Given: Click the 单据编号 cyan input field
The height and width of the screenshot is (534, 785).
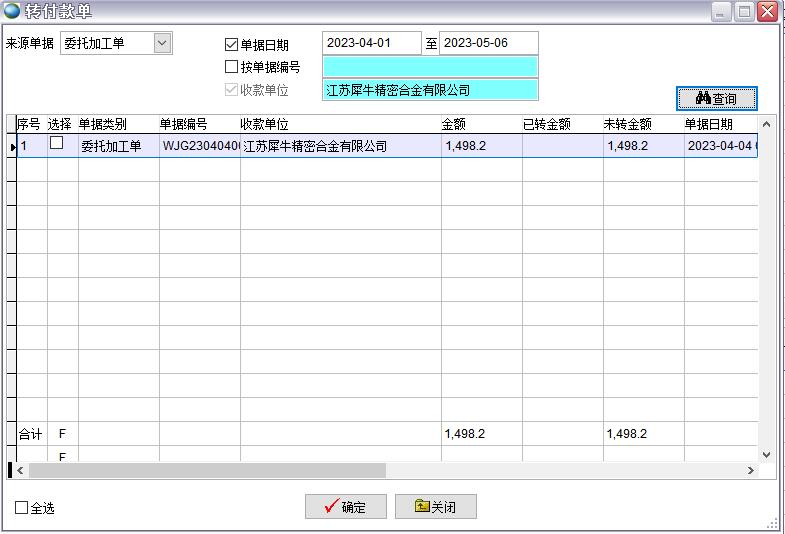Looking at the screenshot, I should point(429,67).
